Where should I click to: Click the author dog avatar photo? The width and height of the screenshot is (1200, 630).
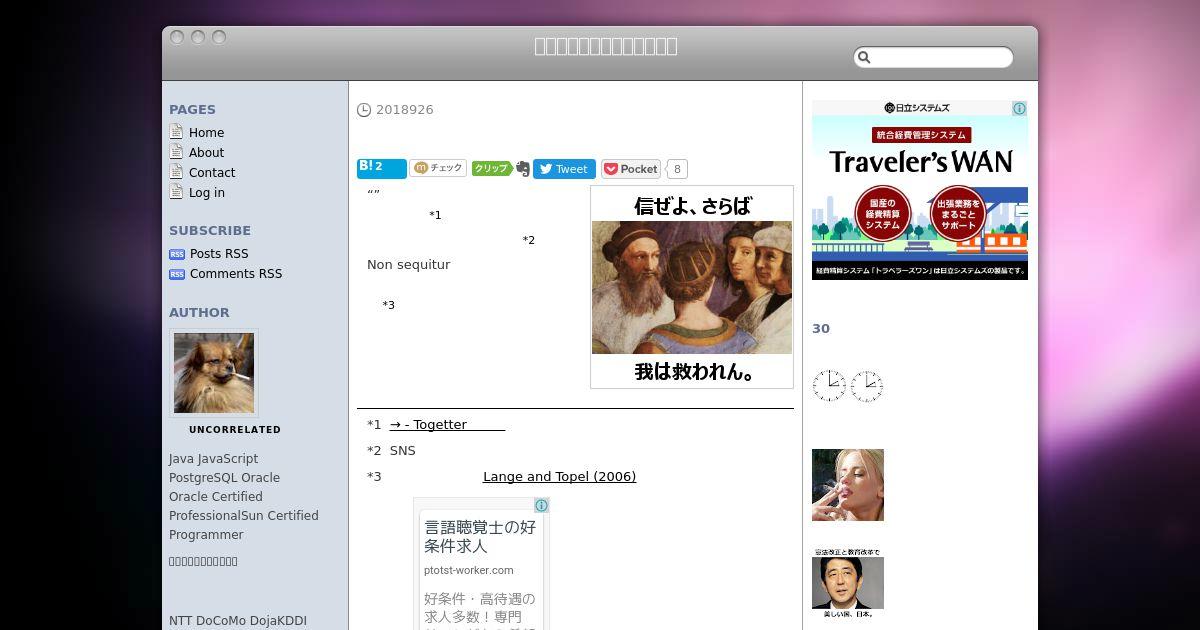[214, 373]
